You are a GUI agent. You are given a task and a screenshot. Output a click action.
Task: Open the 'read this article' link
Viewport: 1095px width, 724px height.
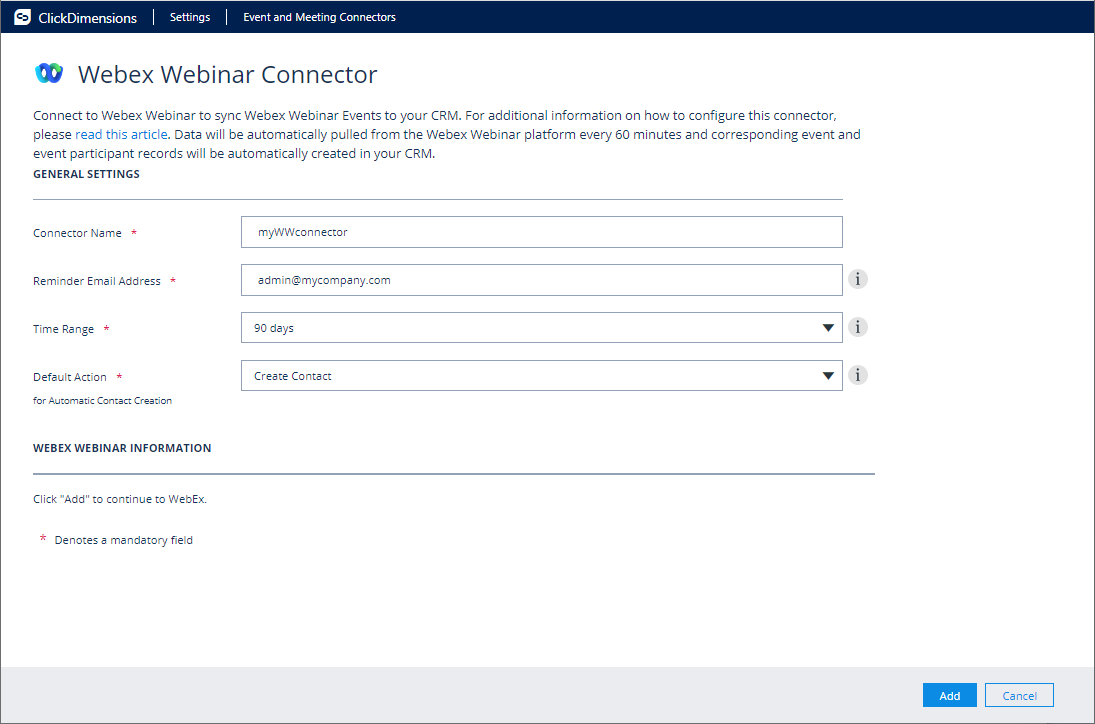coord(122,134)
